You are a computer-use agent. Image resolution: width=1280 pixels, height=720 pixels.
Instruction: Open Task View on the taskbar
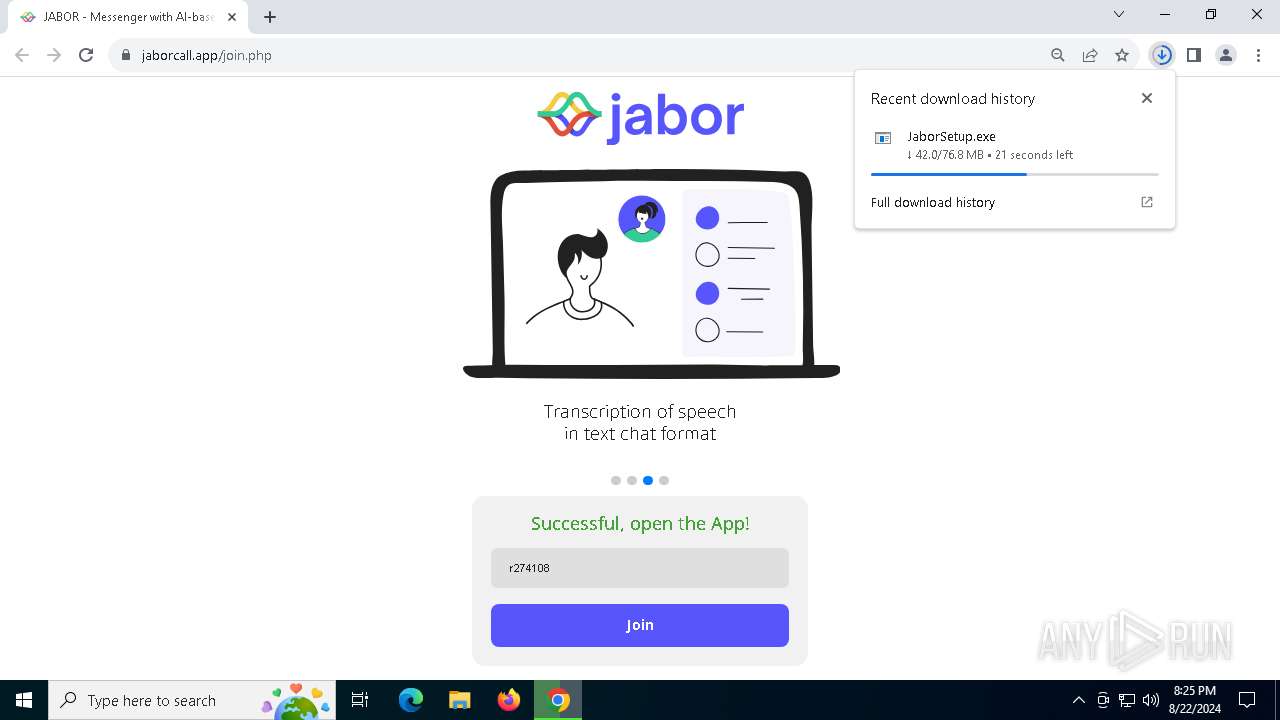coord(360,700)
